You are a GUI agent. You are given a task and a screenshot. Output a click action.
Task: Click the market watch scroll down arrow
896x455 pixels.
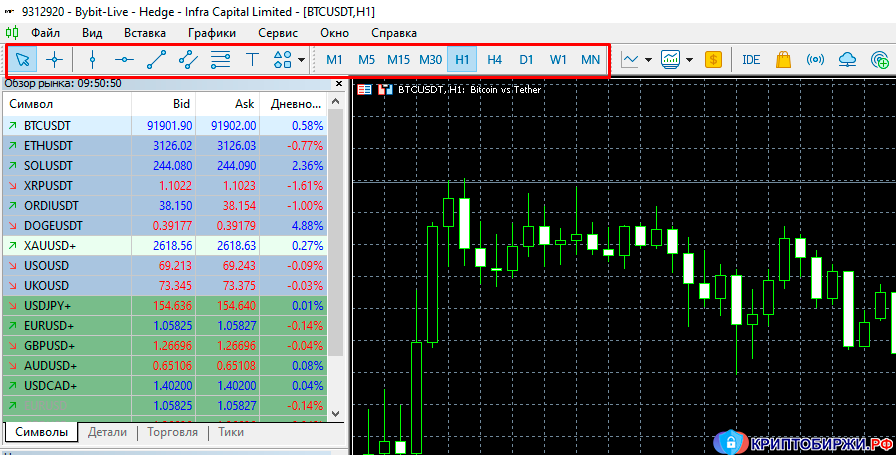[336, 413]
